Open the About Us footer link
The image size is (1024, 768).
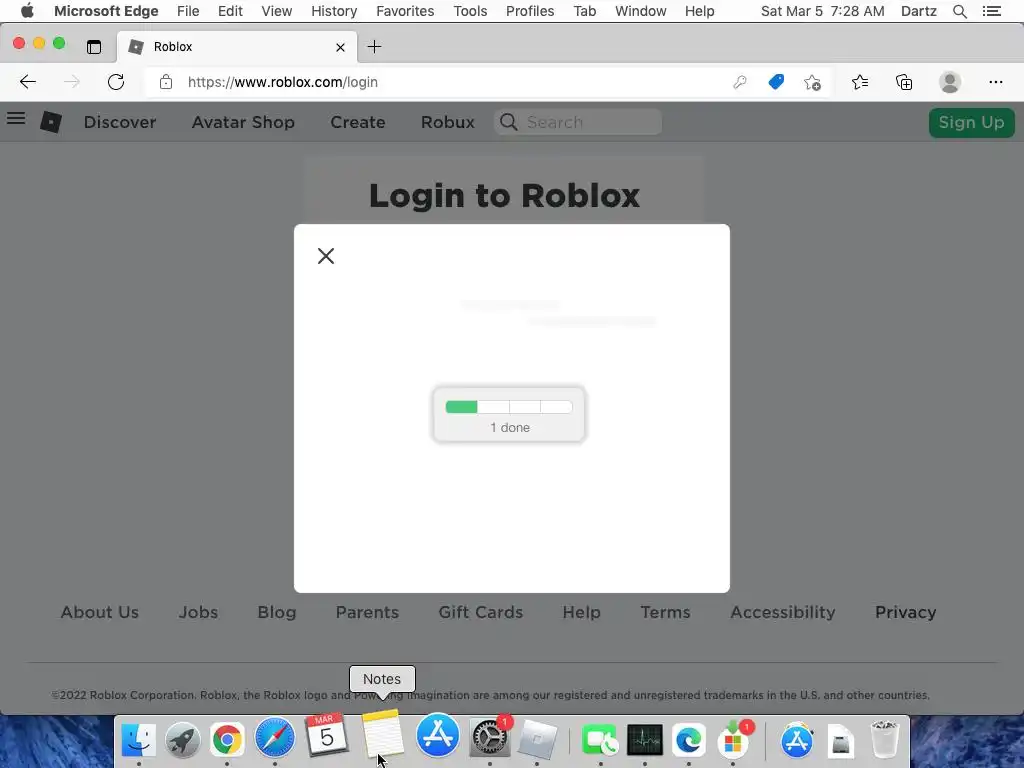click(99, 612)
